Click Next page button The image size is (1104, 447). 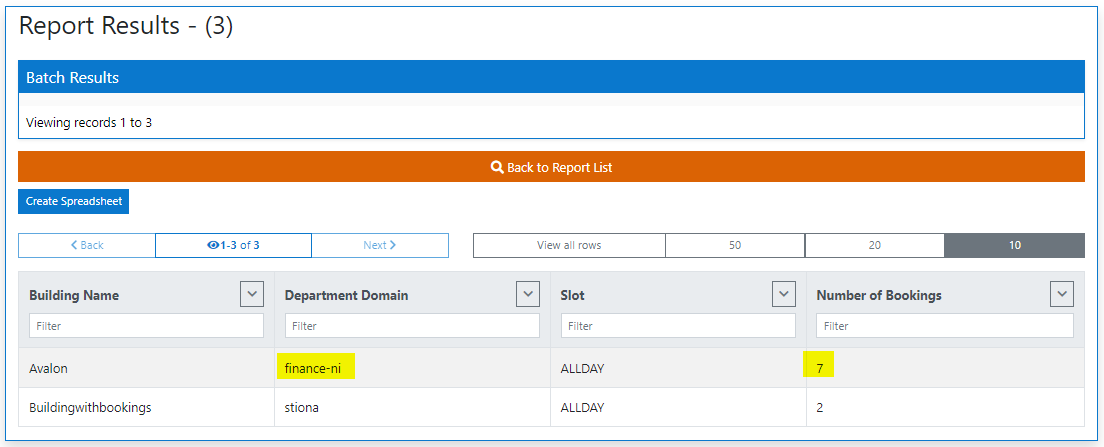(x=379, y=245)
